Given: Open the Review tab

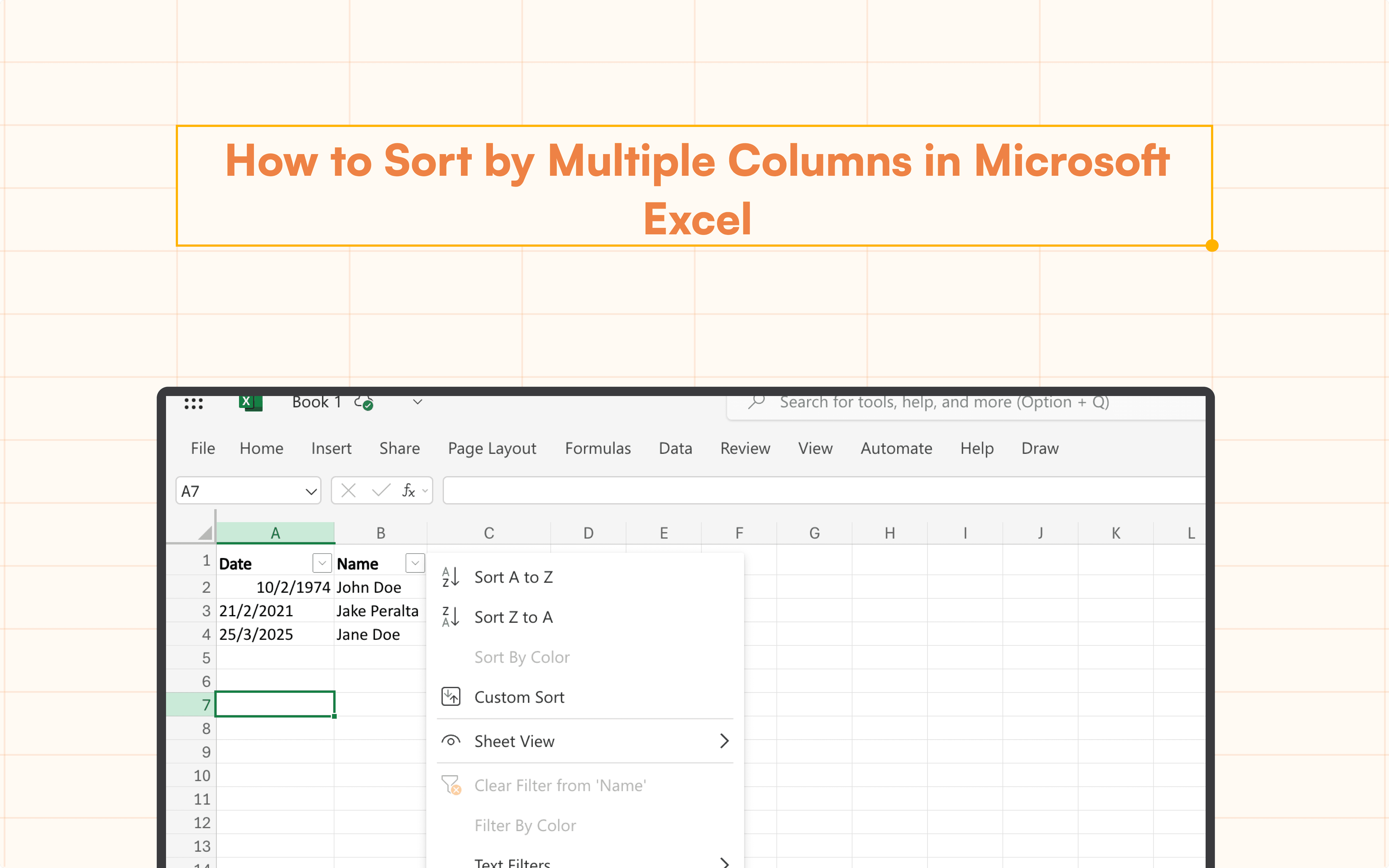Looking at the screenshot, I should [x=745, y=448].
